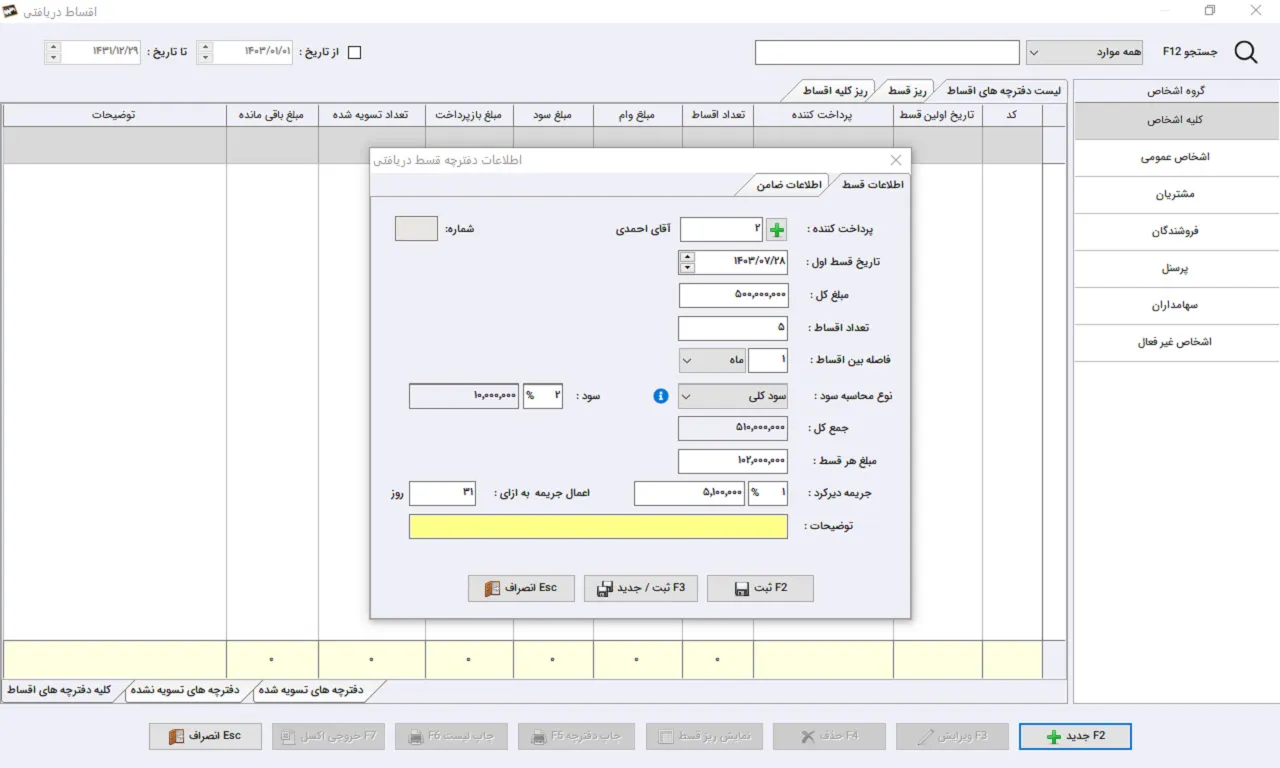Select سهامداران group
Viewport: 1280px width, 768px height.
click(x=1176, y=305)
